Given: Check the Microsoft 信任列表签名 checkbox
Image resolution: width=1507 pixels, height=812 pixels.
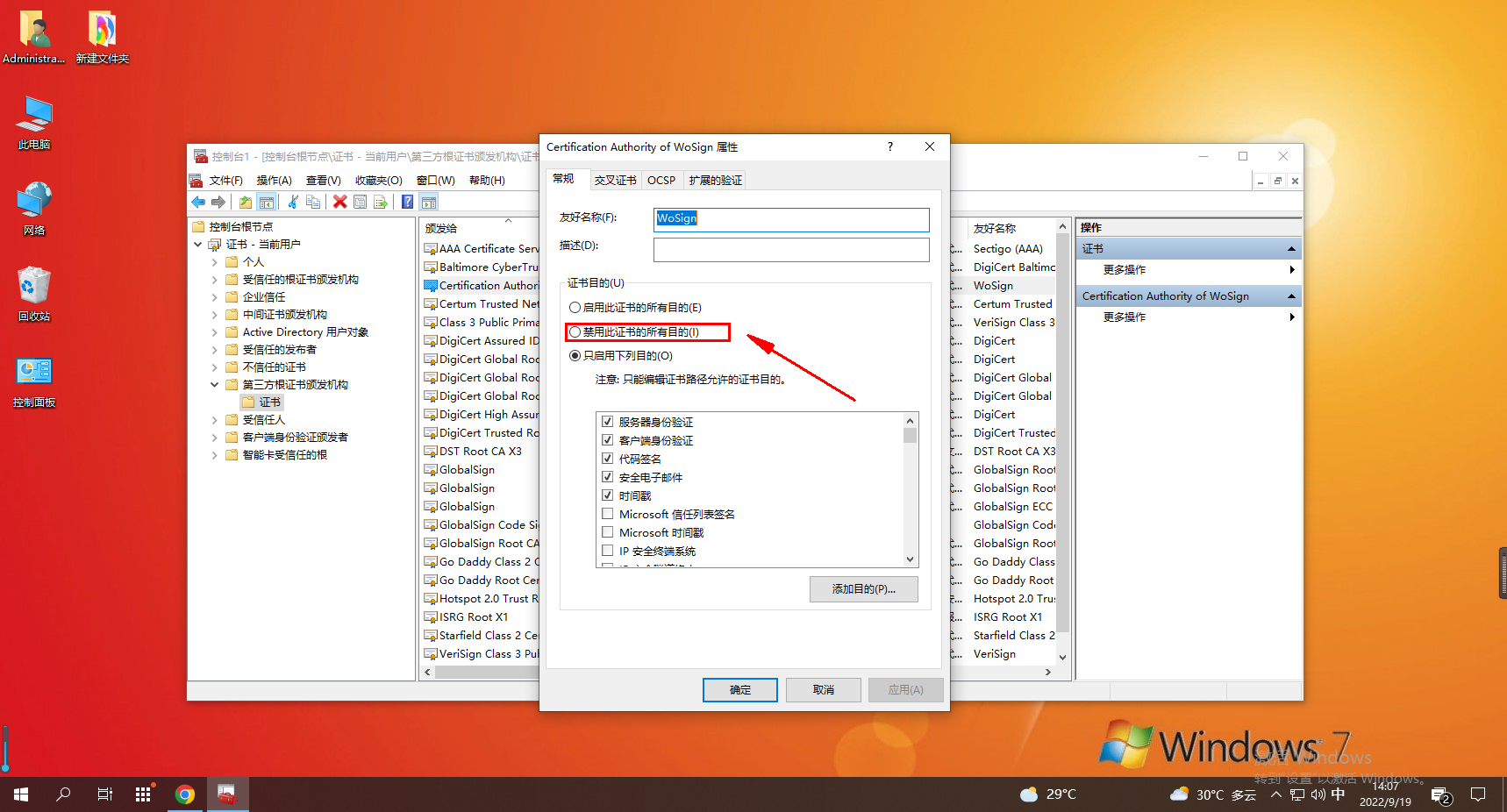Looking at the screenshot, I should click(x=607, y=514).
